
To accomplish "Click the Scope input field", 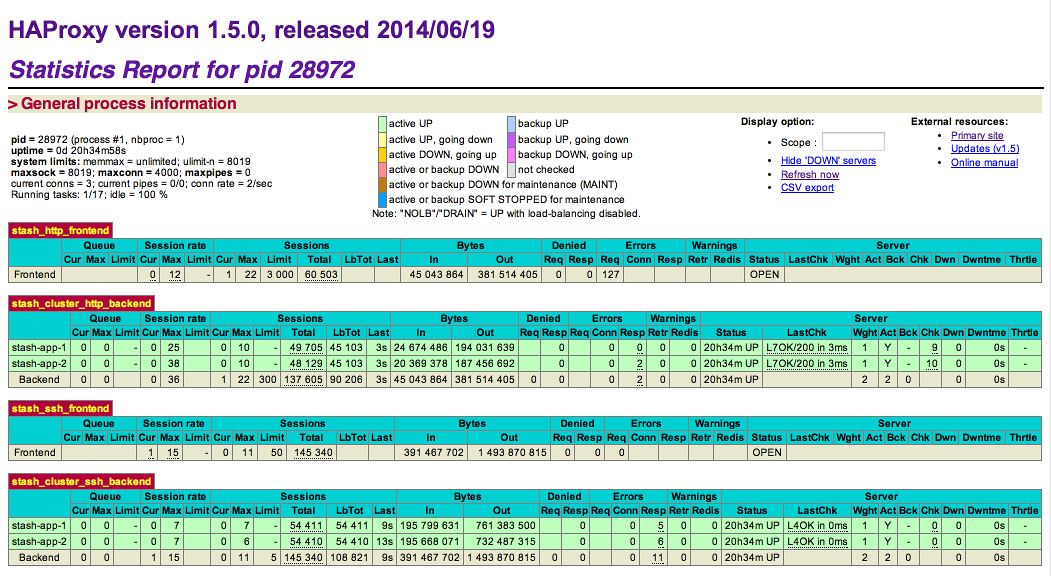I will click(853, 142).
